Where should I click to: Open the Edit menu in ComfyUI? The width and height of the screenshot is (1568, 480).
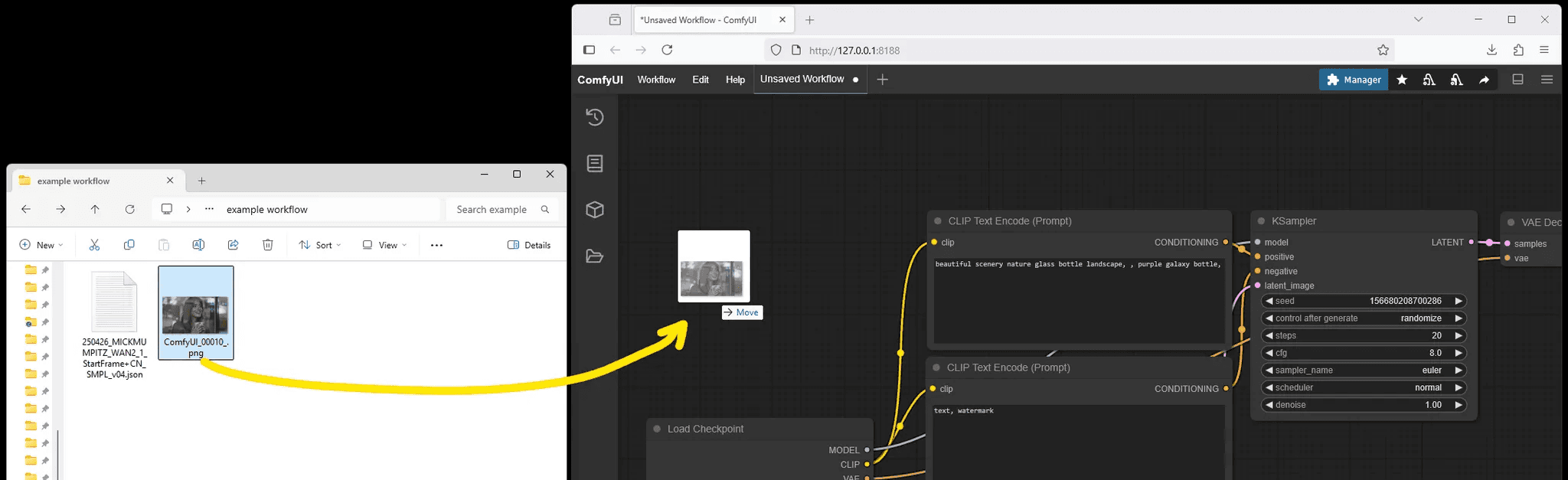(701, 80)
